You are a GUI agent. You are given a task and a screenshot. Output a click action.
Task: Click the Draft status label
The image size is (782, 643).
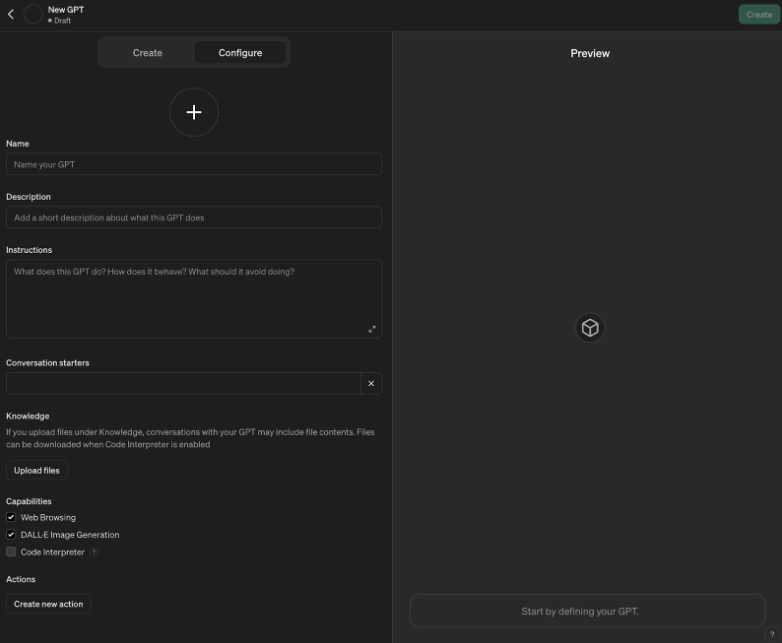pyautogui.click(x=62, y=20)
